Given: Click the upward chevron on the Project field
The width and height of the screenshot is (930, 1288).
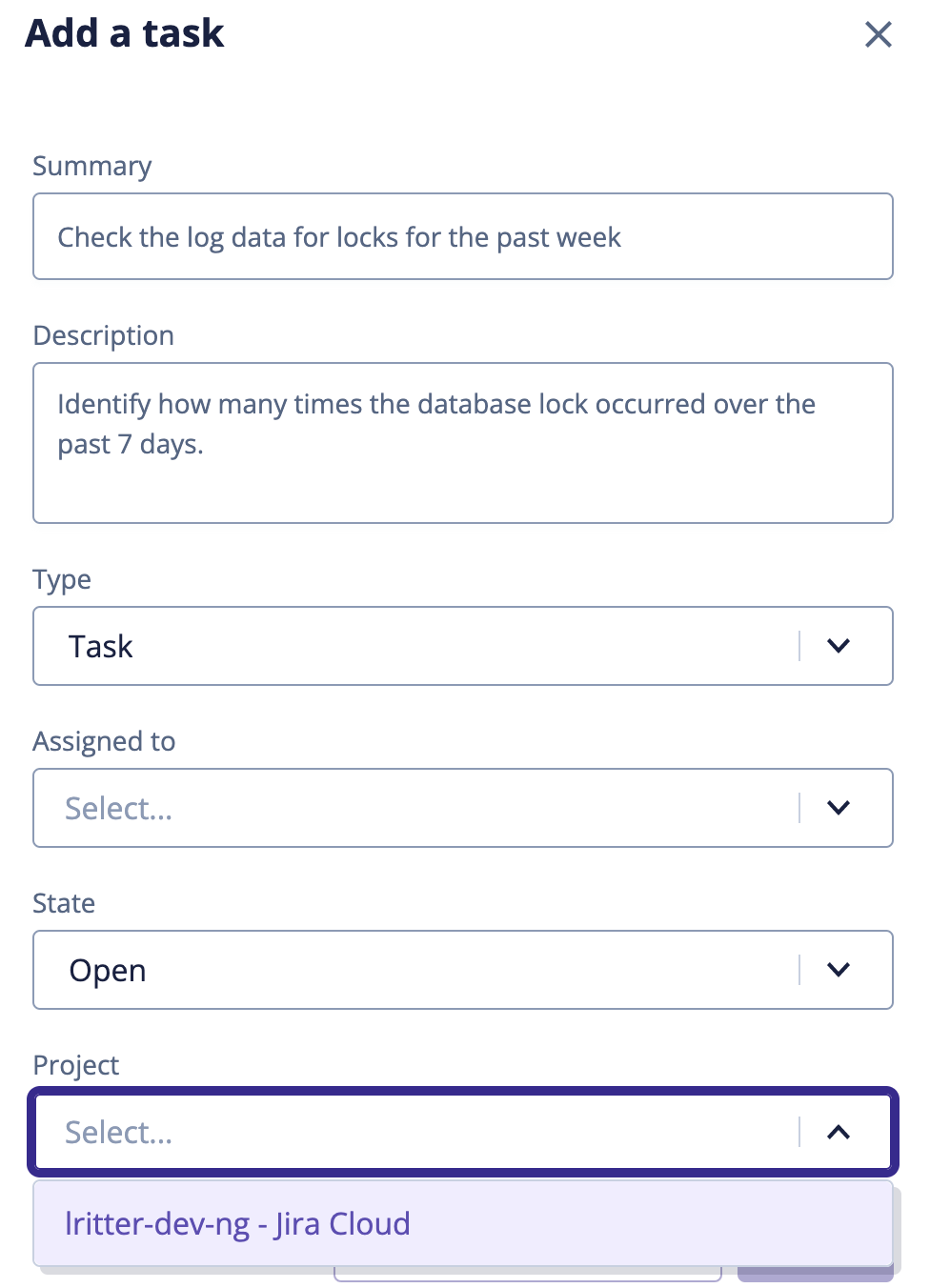Looking at the screenshot, I should pyautogui.click(x=839, y=1132).
